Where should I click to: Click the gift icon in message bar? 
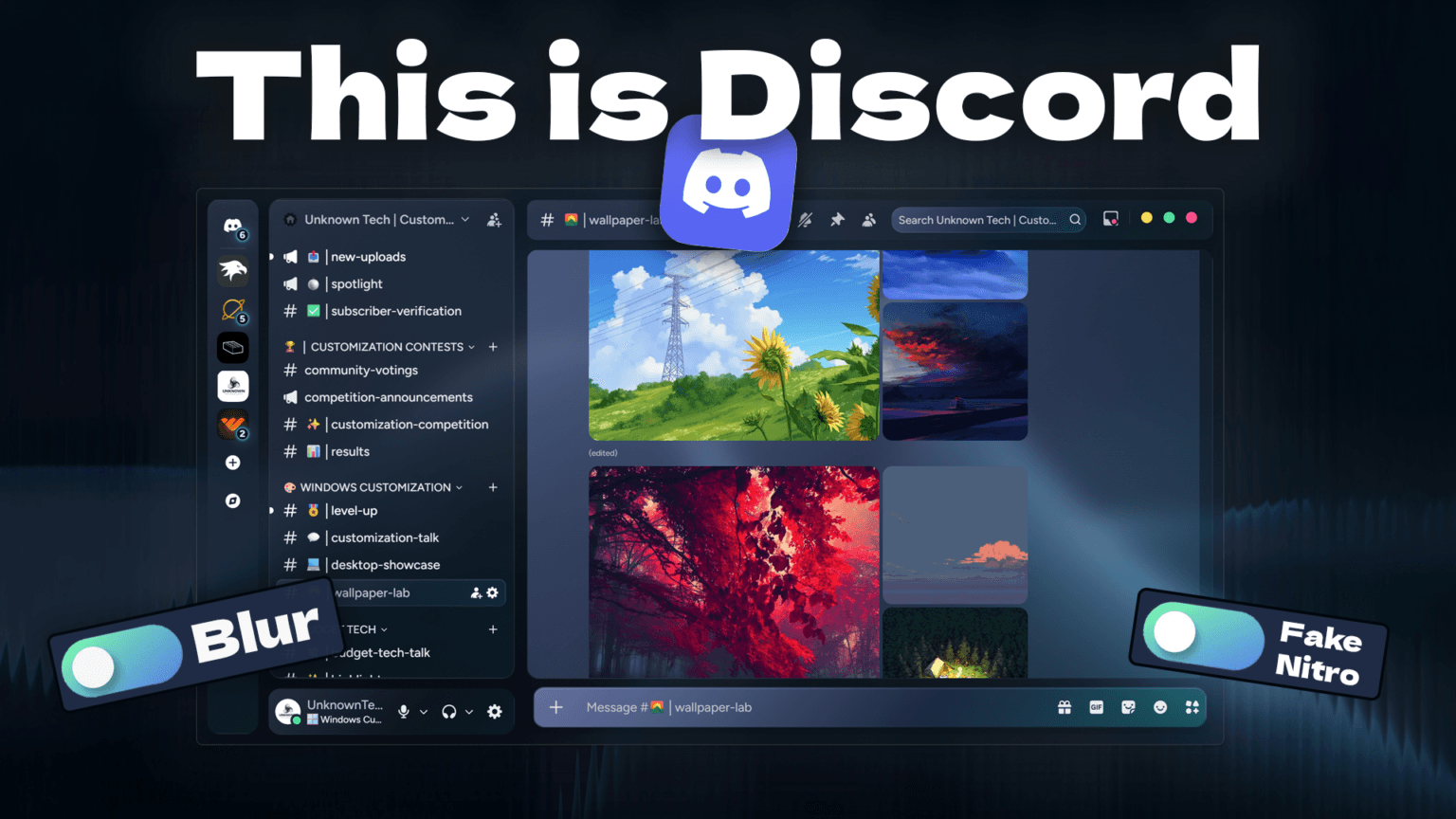[1065, 707]
